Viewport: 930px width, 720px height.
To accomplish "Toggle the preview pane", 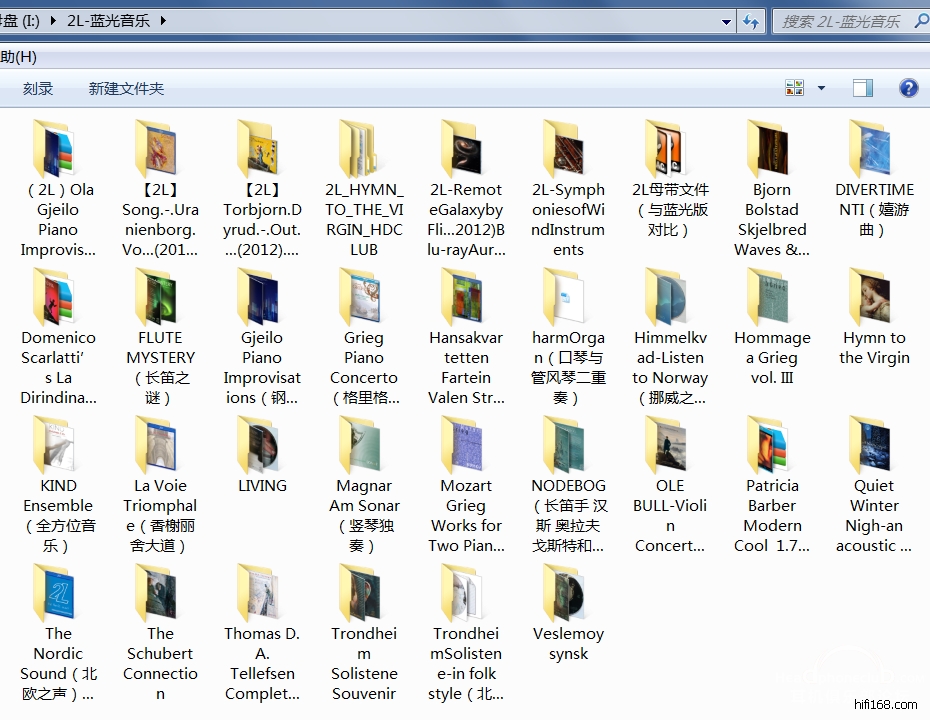I will 862,88.
